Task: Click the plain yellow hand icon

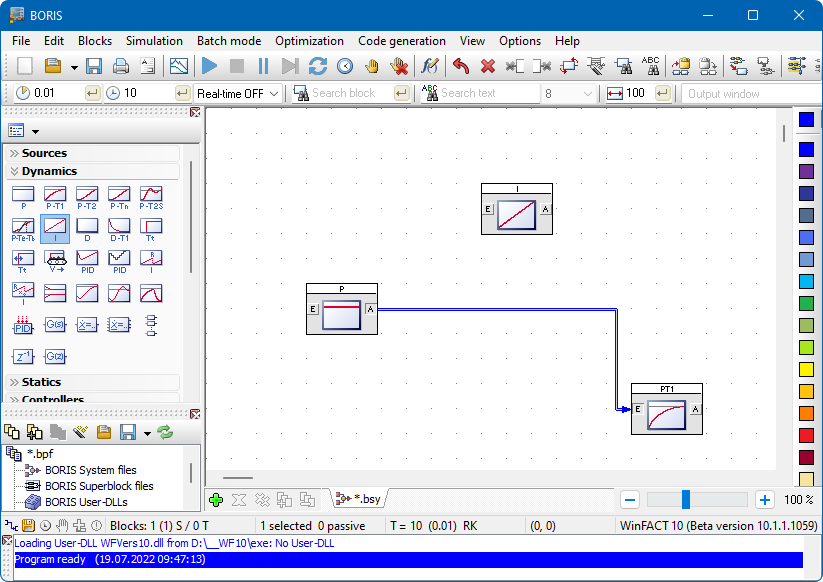Action: (372, 66)
